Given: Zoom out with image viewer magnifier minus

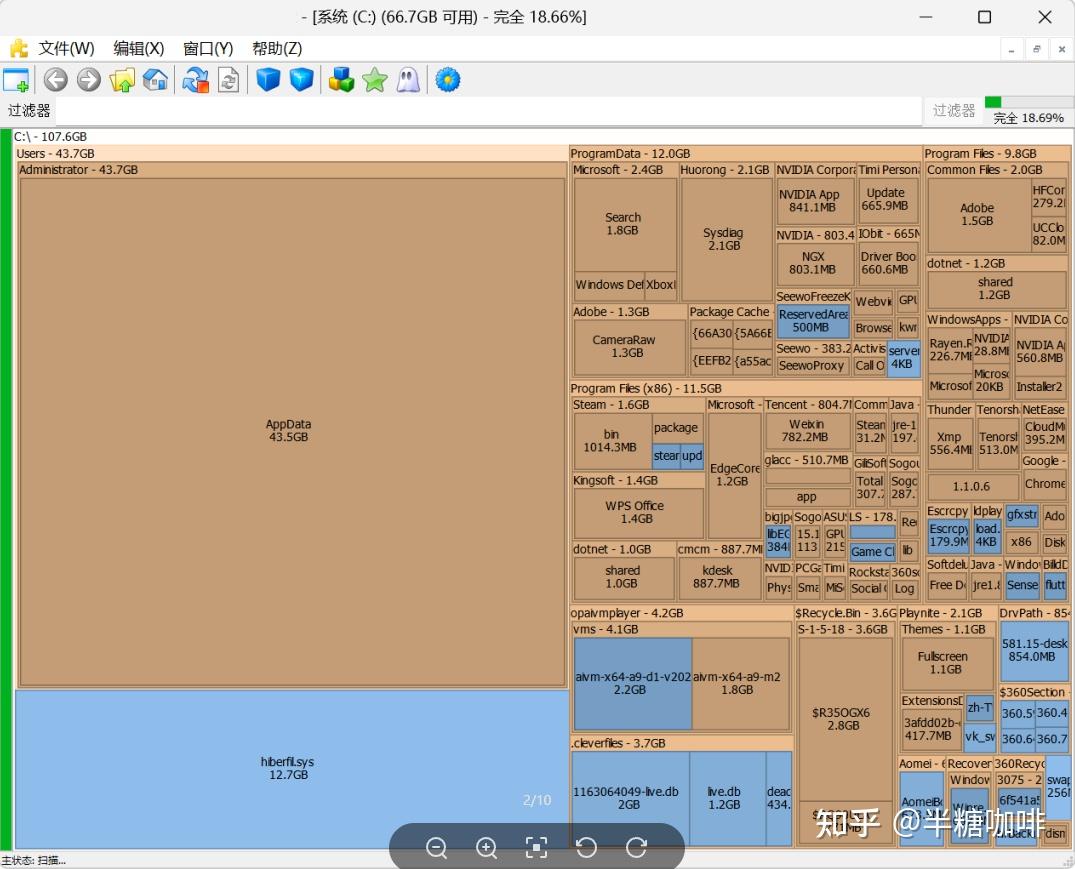Looking at the screenshot, I should click(437, 848).
